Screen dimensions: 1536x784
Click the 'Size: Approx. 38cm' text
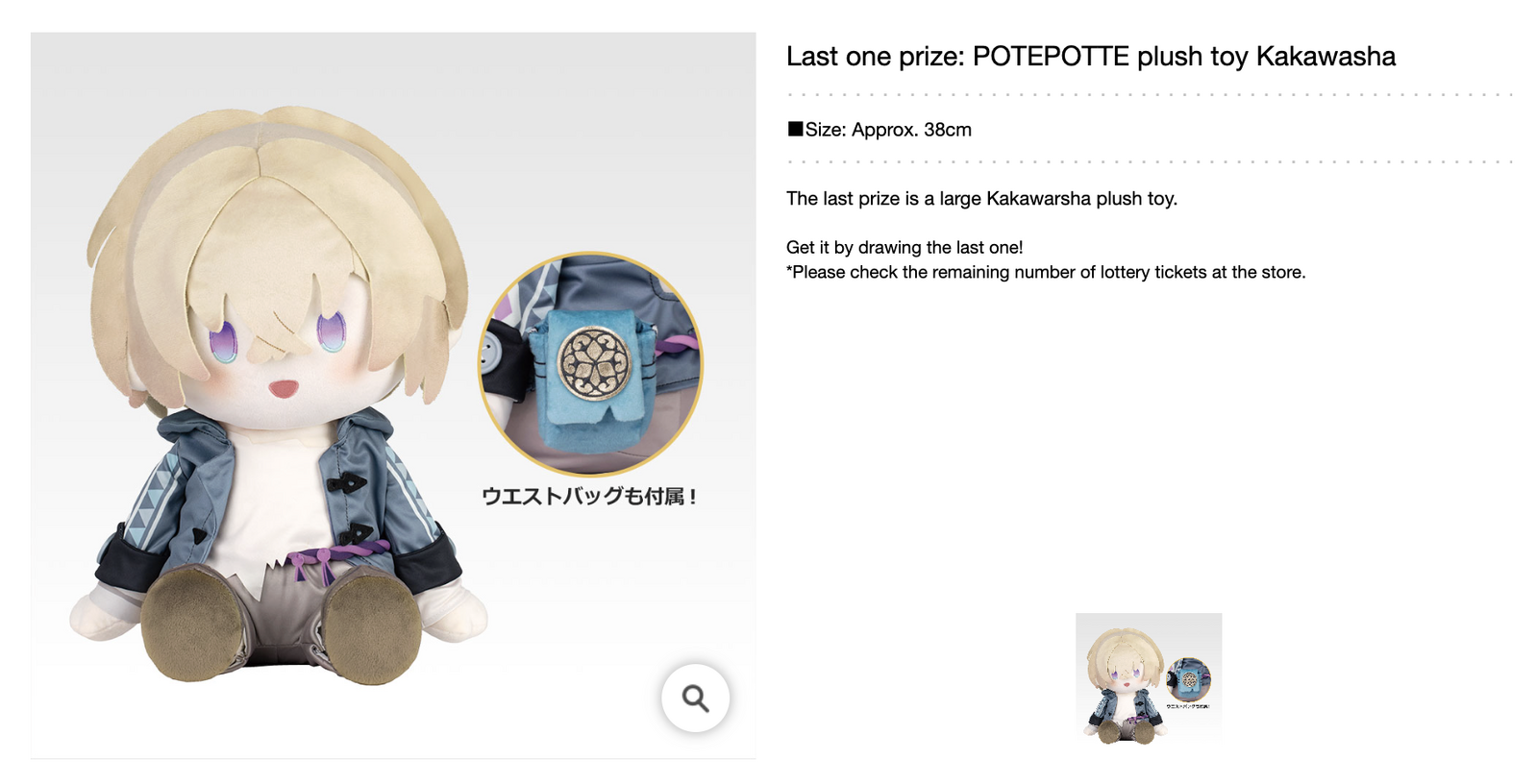(888, 130)
